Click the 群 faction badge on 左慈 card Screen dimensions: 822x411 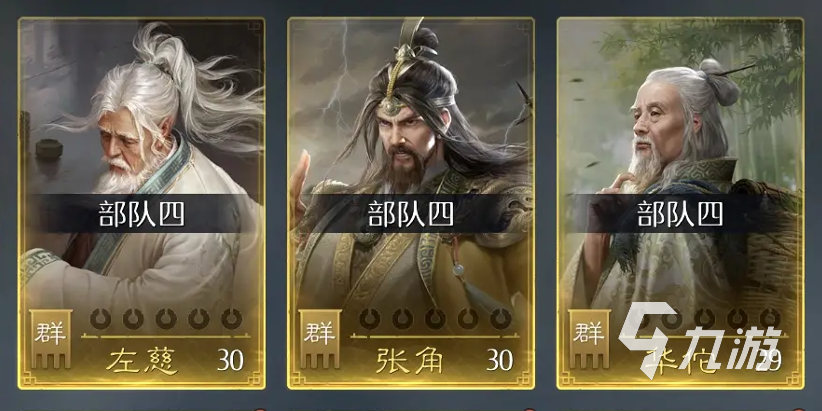click(x=50, y=339)
